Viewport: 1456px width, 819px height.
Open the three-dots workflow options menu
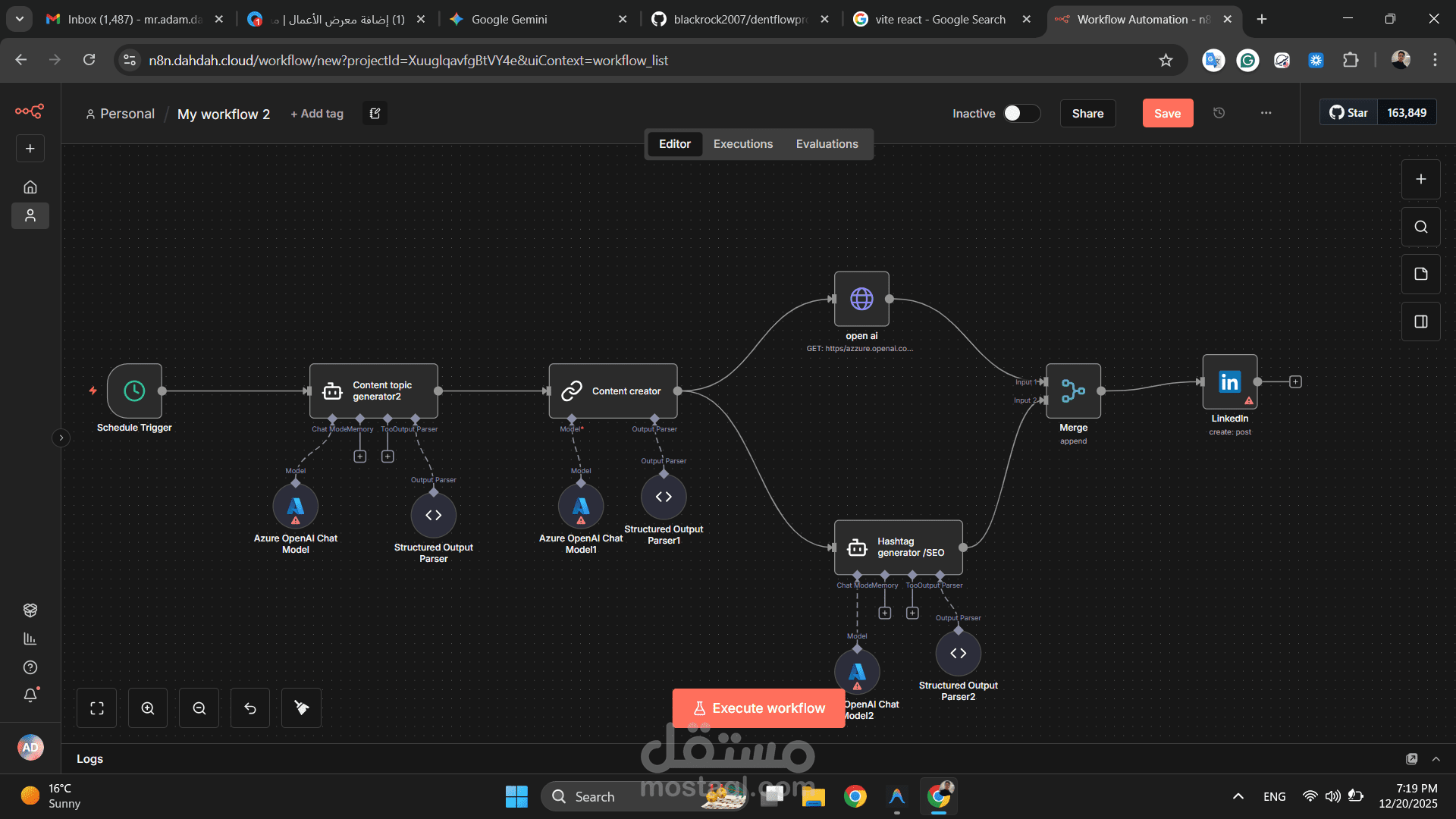pyautogui.click(x=1266, y=113)
